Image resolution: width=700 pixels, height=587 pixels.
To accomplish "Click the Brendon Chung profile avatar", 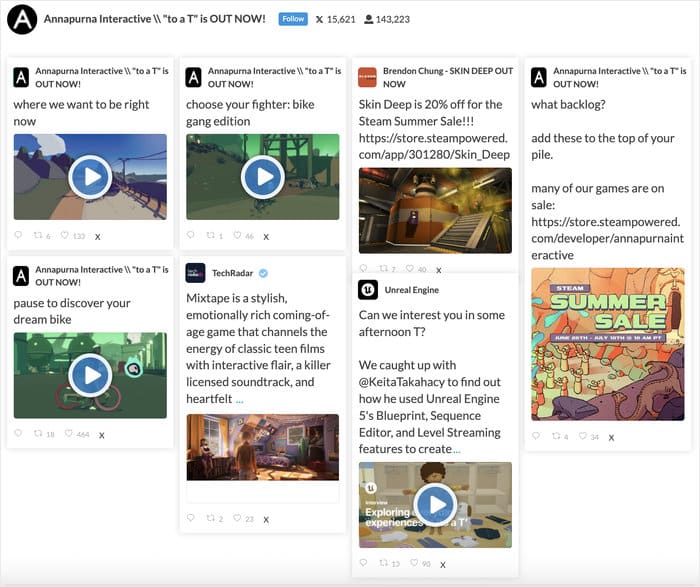I will point(367,77).
